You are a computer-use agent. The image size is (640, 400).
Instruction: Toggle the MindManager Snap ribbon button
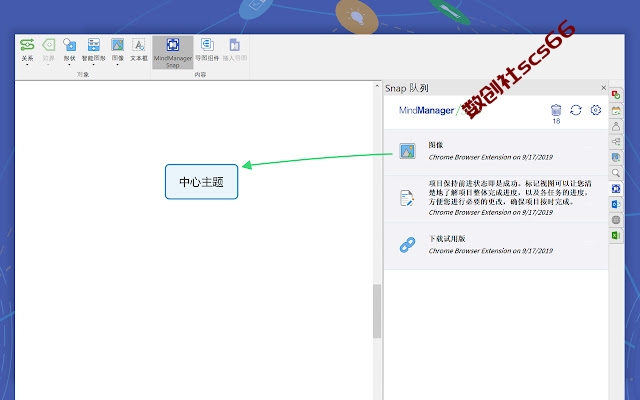173,52
